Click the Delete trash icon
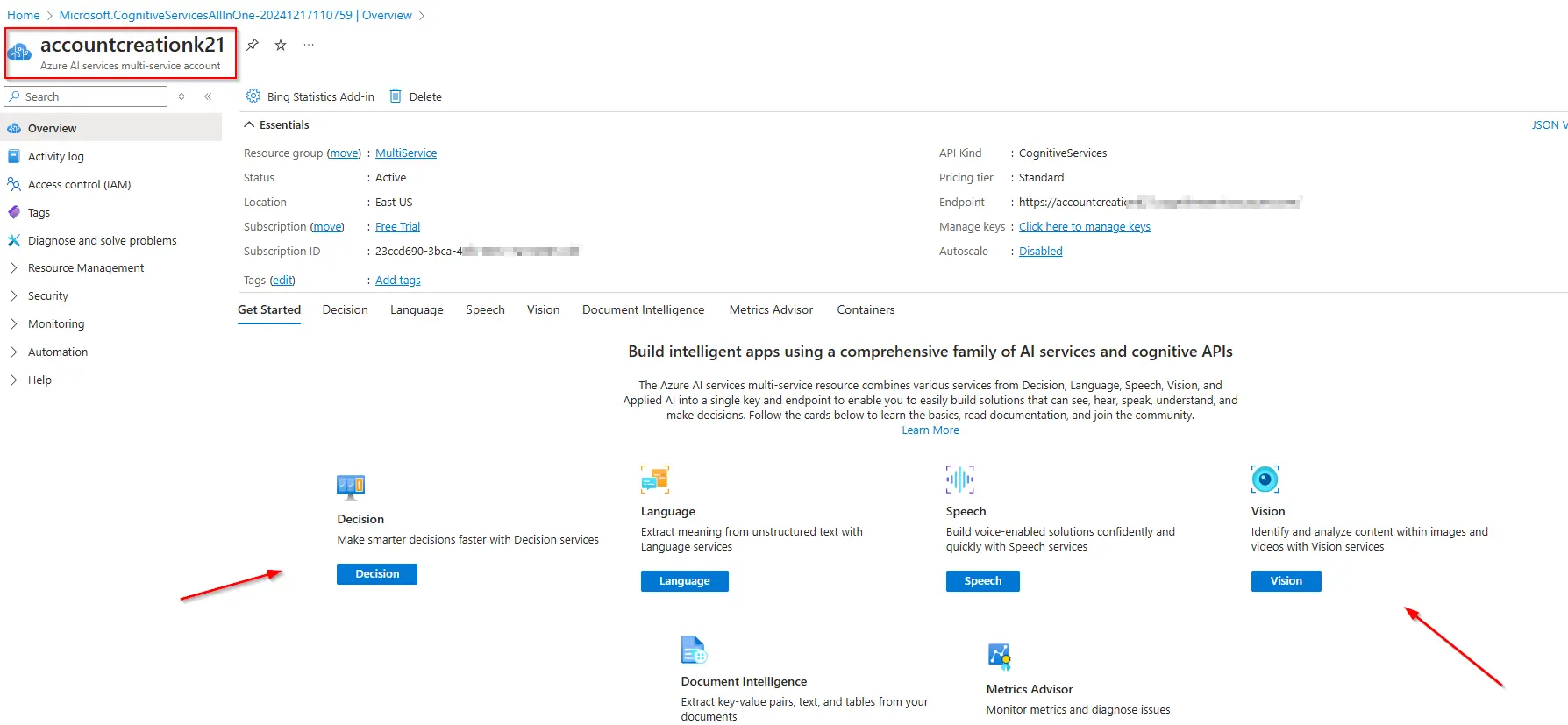The width and height of the screenshot is (1568, 725). click(x=396, y=96)
